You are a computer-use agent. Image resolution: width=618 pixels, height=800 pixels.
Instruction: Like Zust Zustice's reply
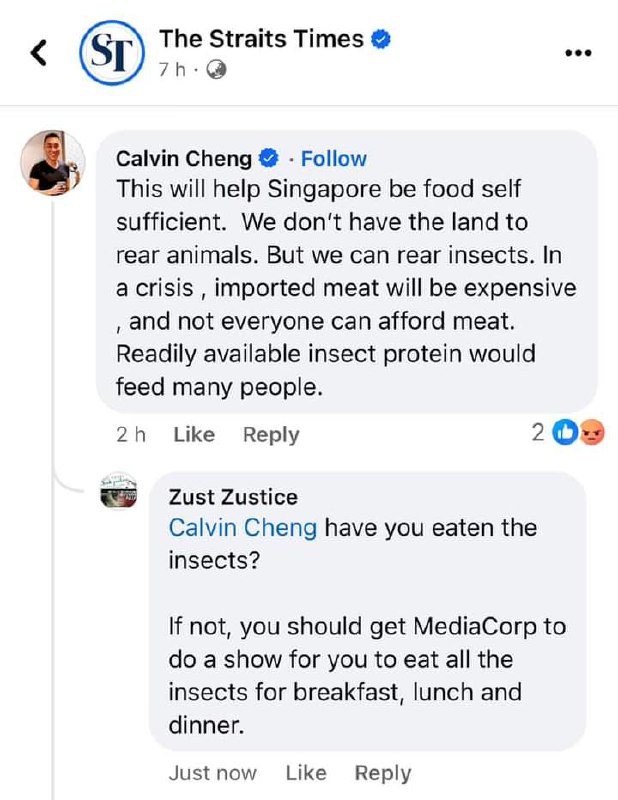[306, 773]
